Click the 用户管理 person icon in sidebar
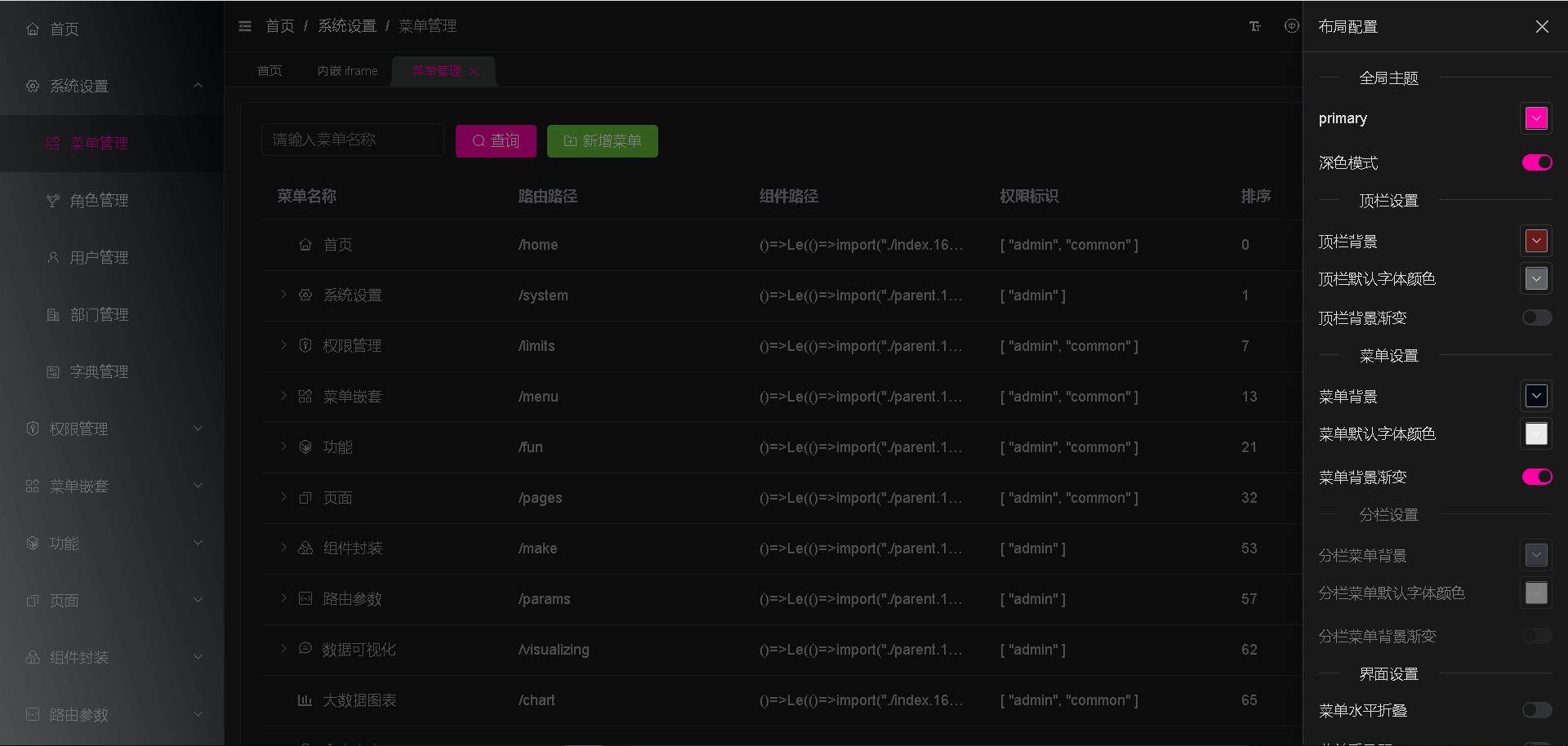The width and height of the screenshot is (1568, 746). coord(53,257)
